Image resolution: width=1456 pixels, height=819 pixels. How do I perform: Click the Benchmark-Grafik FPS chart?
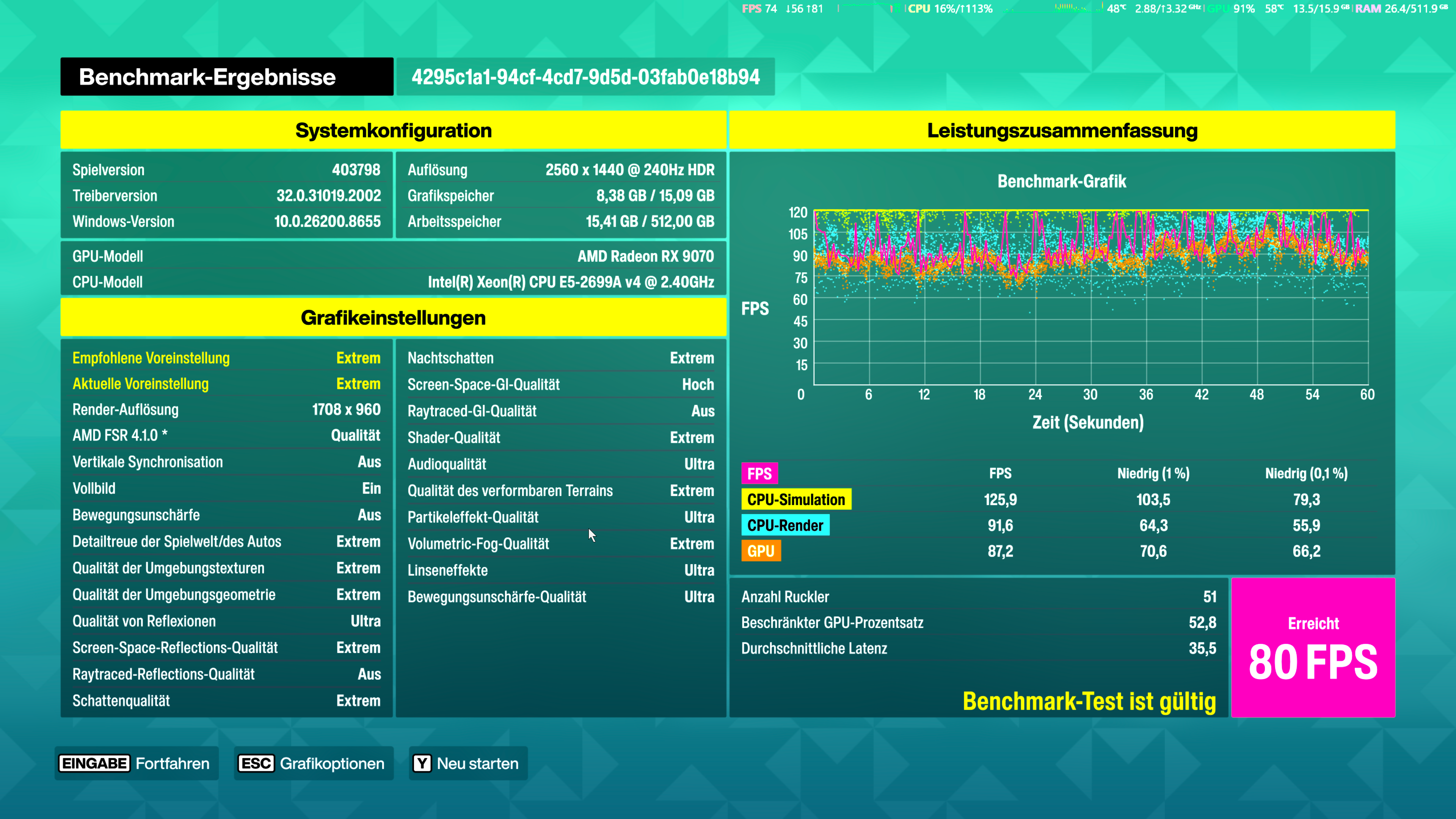(x=1091, y=297)
